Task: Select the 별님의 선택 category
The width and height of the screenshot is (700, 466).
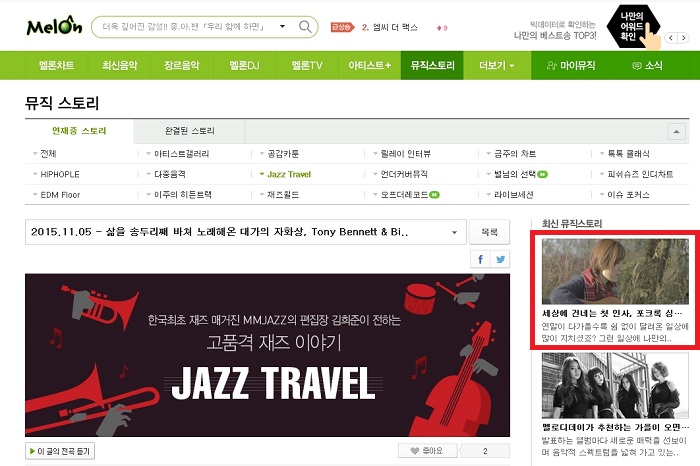Action: 515,174
